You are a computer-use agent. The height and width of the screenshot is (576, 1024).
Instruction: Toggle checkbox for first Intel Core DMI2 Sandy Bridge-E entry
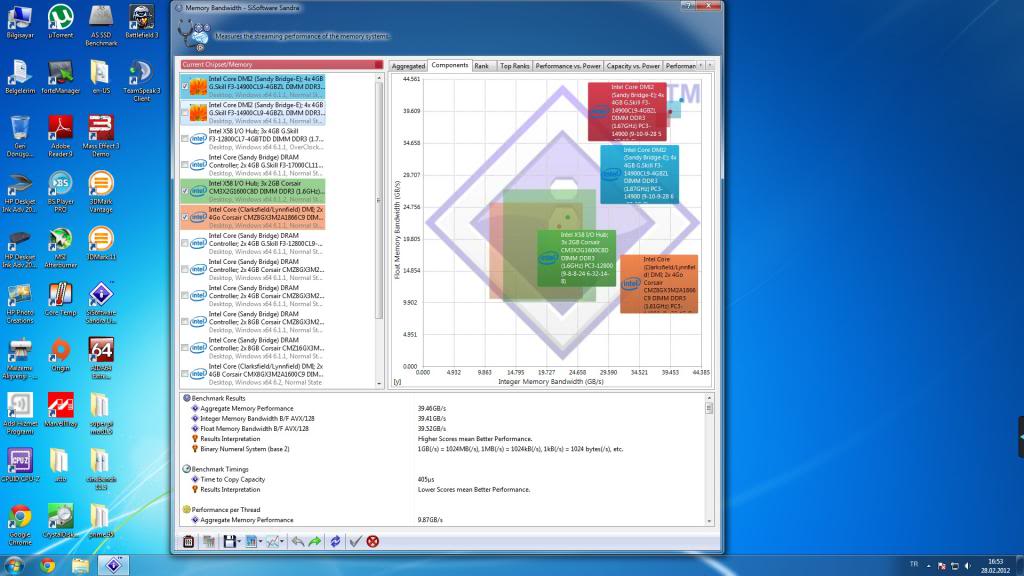[185, 86]
